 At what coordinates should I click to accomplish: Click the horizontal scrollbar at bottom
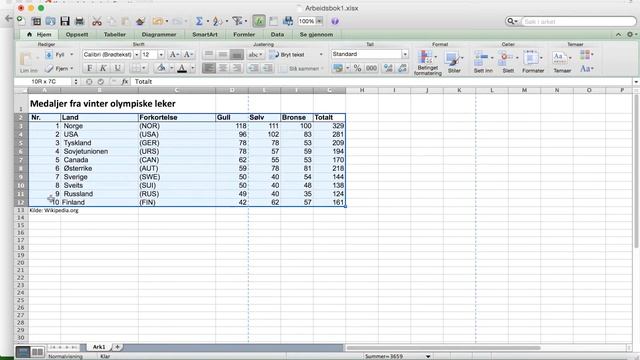pyautogui.click(x=443, y=348)
